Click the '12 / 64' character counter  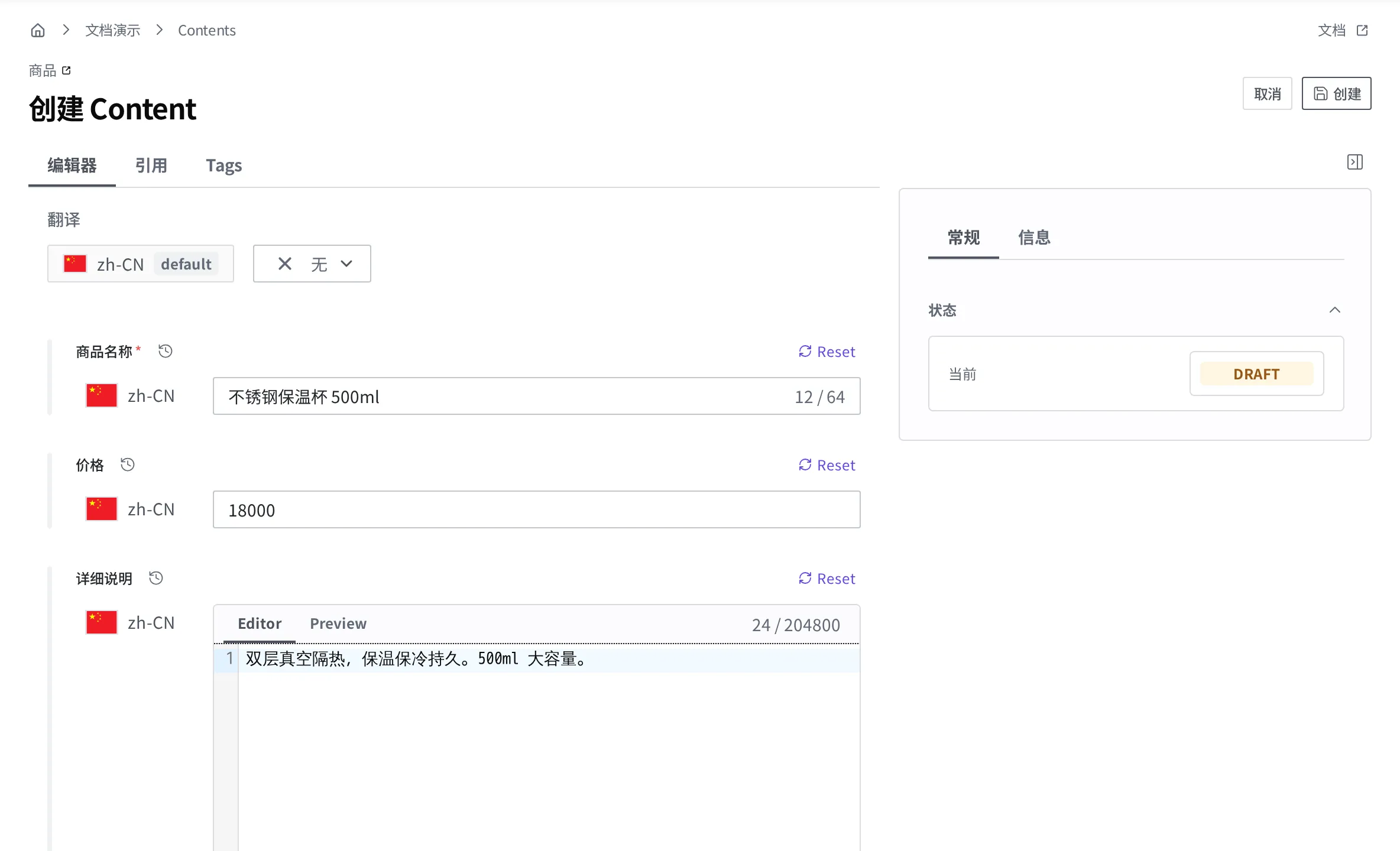coord(819,397)
